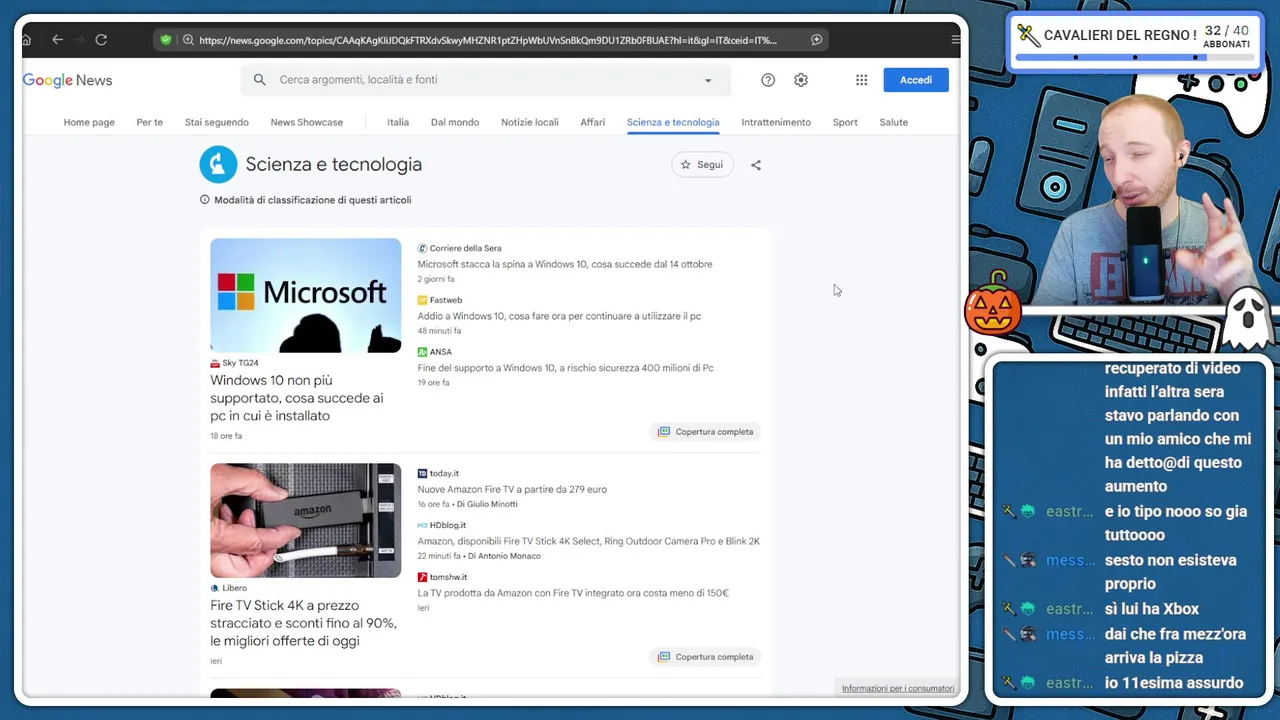
Task: Click the blue Accedi button
Action: (916, 80)
